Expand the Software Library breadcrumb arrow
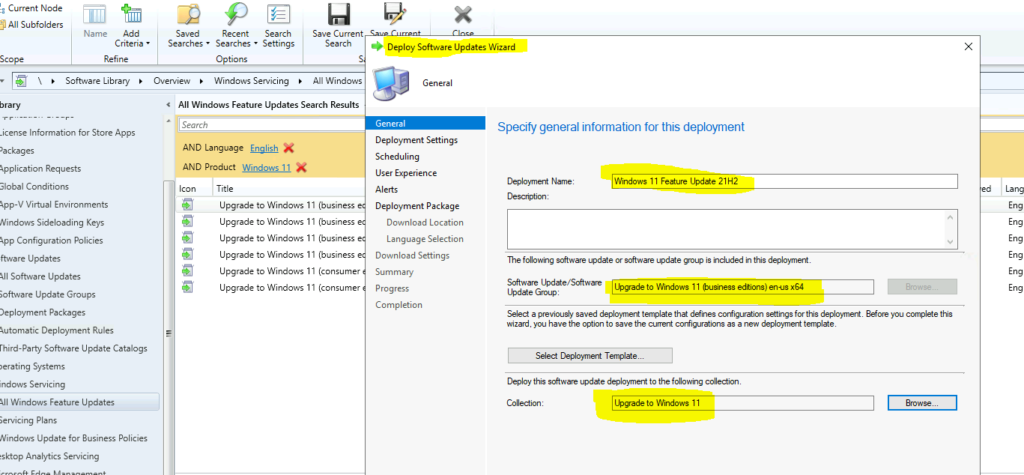The height and width of the screenshot is (475, 1024). point(142,81)
